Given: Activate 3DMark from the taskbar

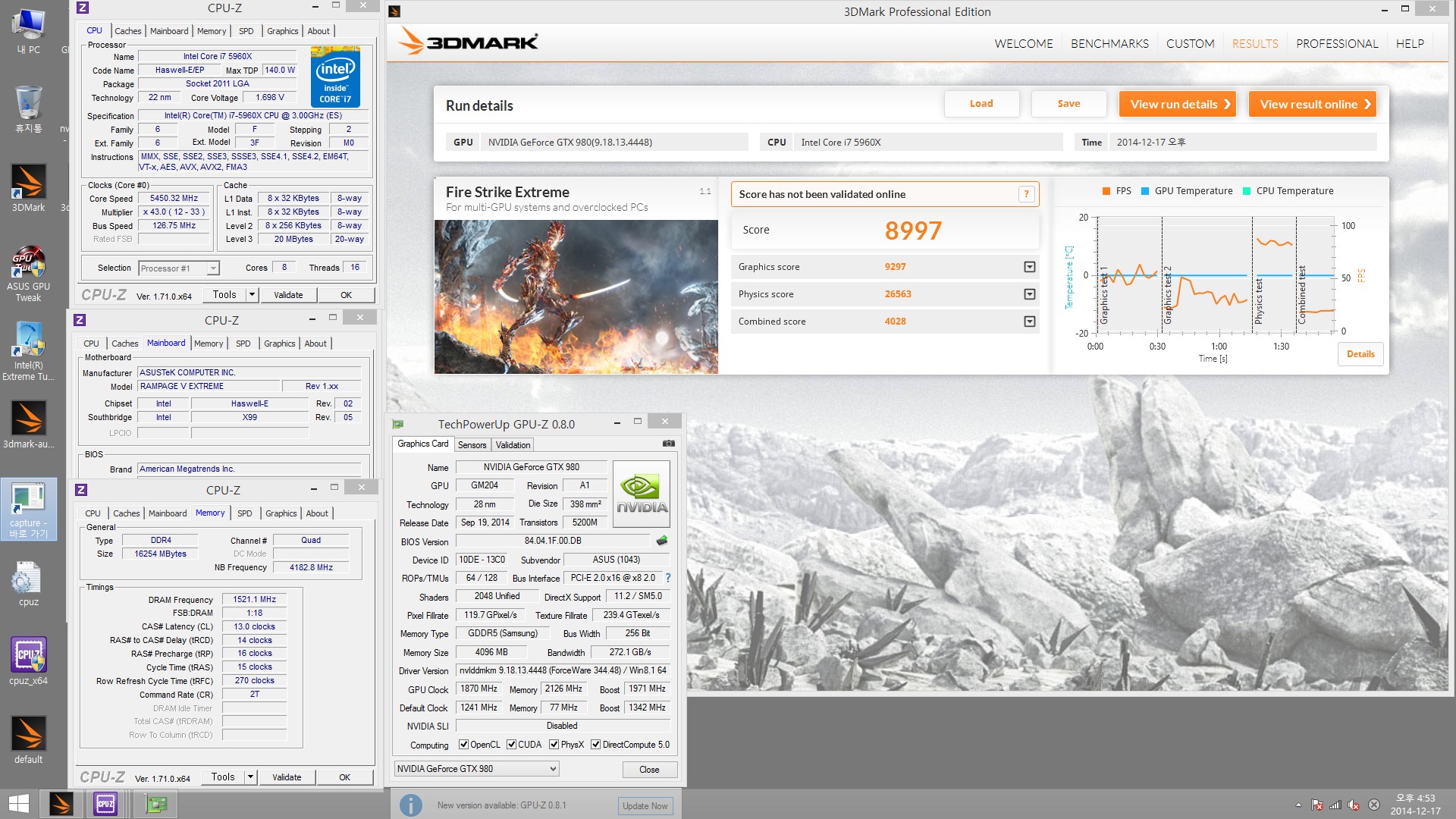Looking at the screenshot, I should [61, 804].
